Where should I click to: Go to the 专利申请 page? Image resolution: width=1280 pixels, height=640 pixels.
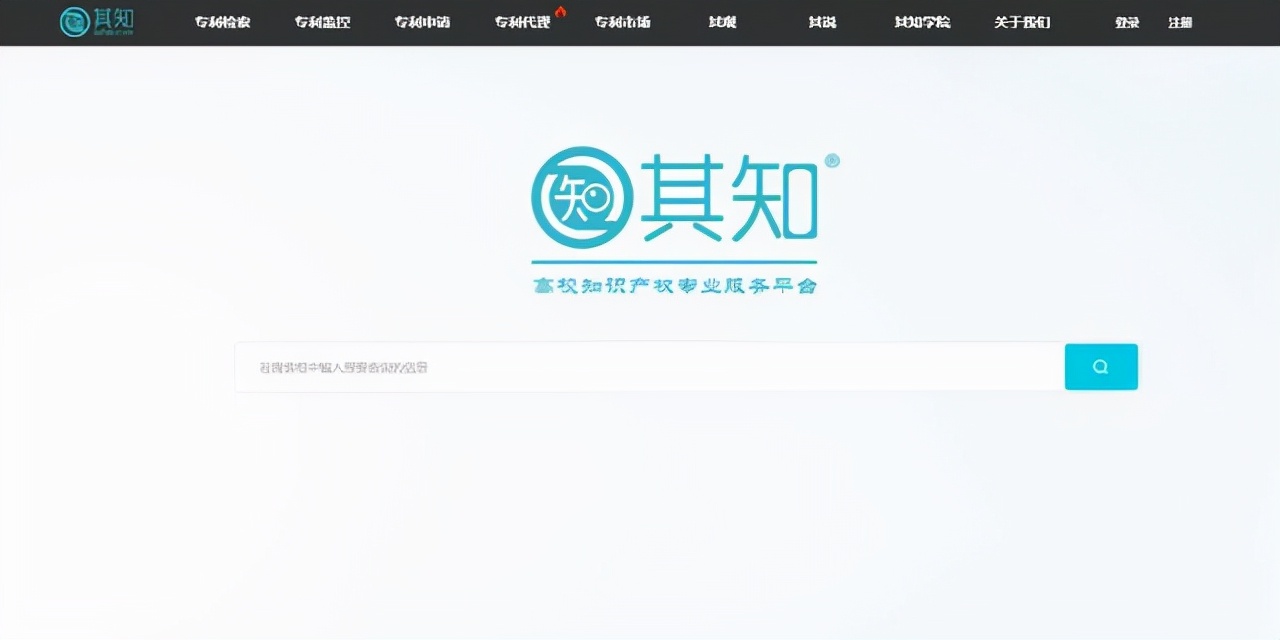point(422,22)
